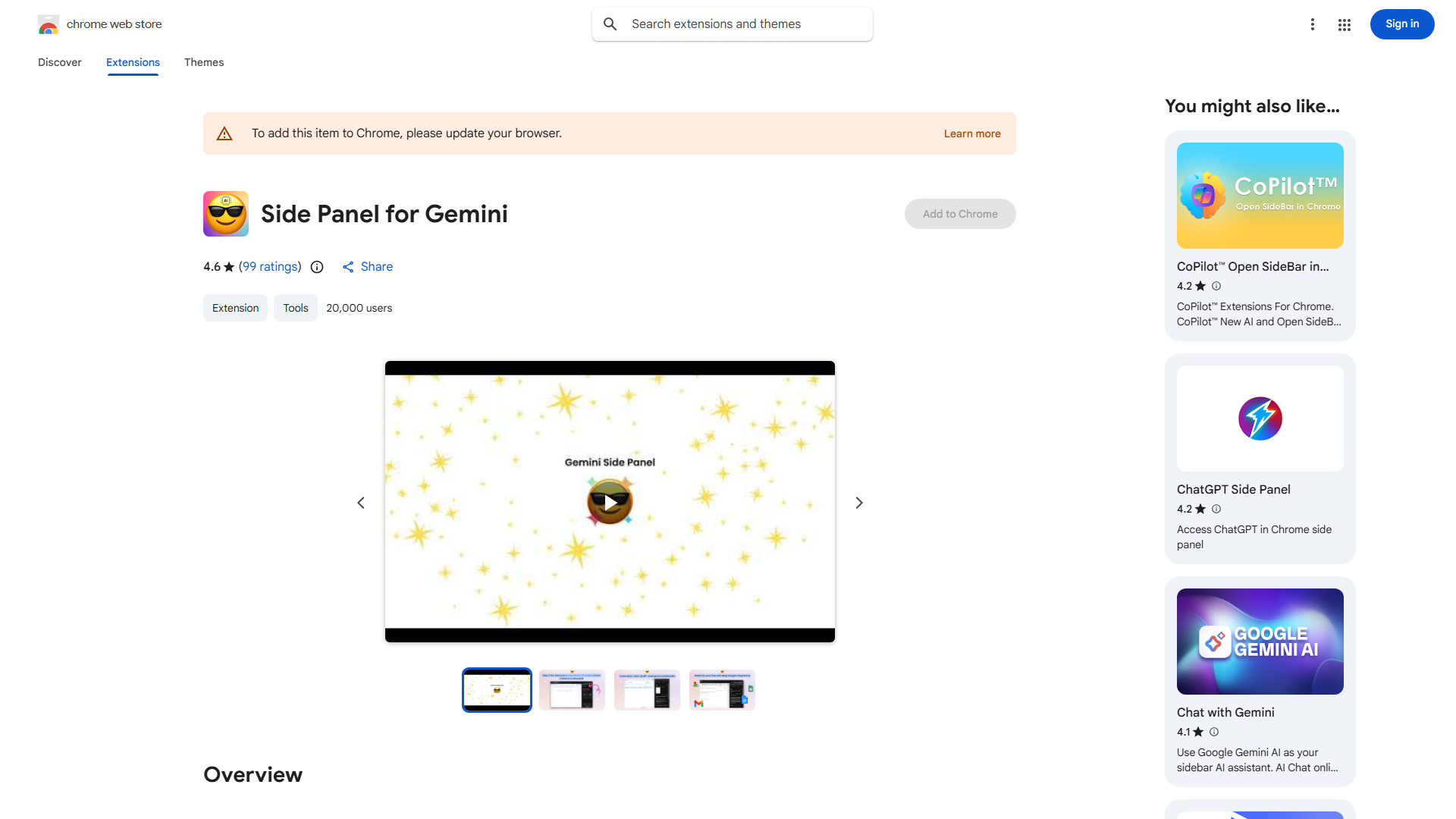The height and width of the screenshot is (819, 1456).
Task: Click the info icon next to ChatGPT Side Panel rating
Action: [1216, 509]
